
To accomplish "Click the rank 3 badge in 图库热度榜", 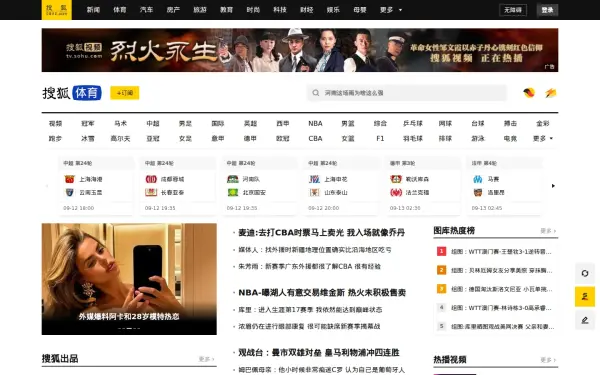I will [441, 289].
